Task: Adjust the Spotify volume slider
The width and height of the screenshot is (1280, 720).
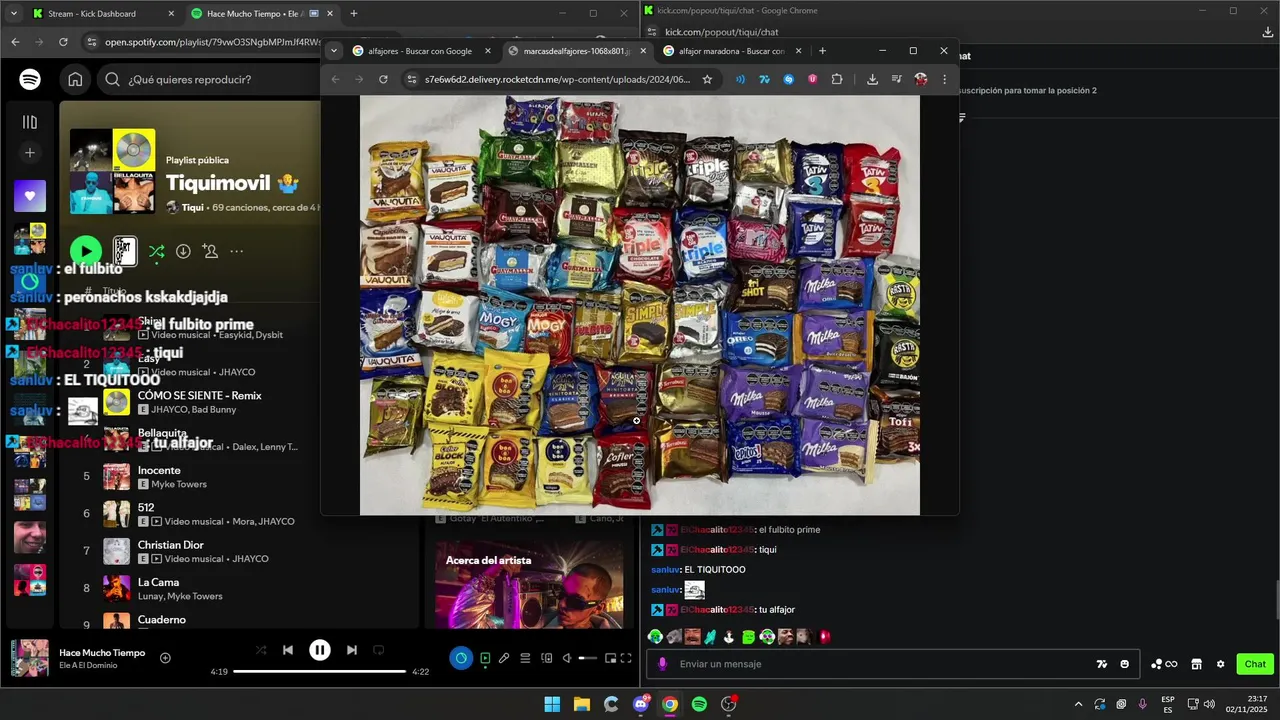Action: 588,658
